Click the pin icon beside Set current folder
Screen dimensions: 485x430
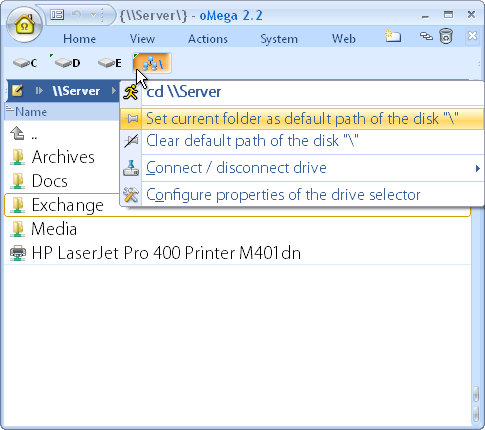(131, 119)
